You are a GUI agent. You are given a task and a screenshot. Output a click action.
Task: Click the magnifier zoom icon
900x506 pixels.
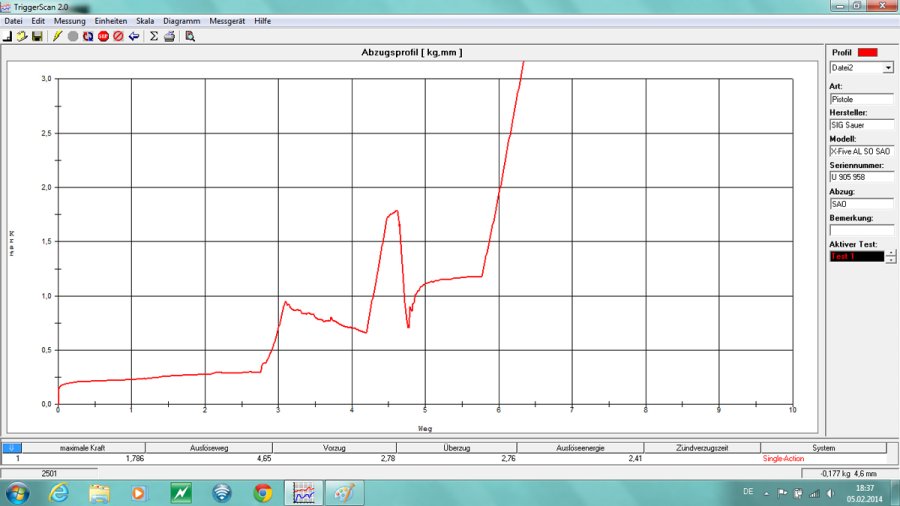[x=190, y=36]
